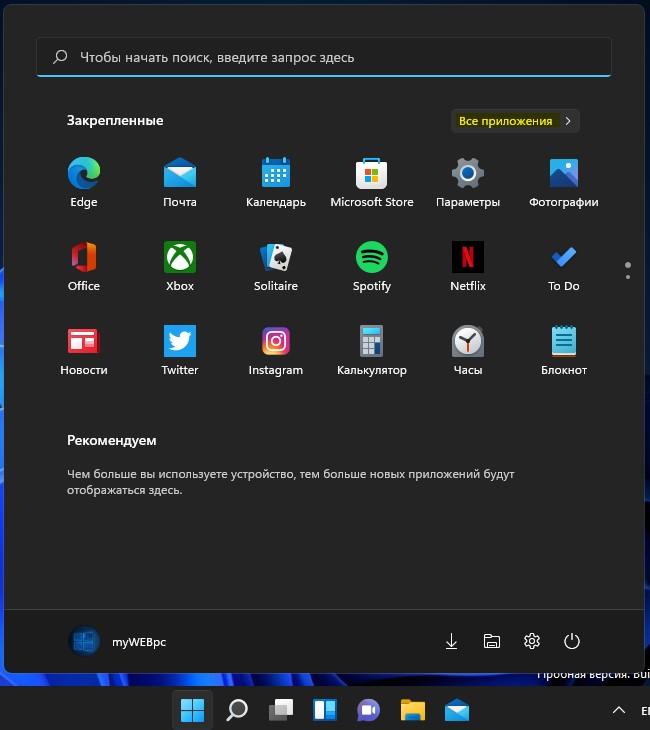This screenshot has height=730, width=650.
Task: Open Microsoft Store
Action: [x=372, y=182]
